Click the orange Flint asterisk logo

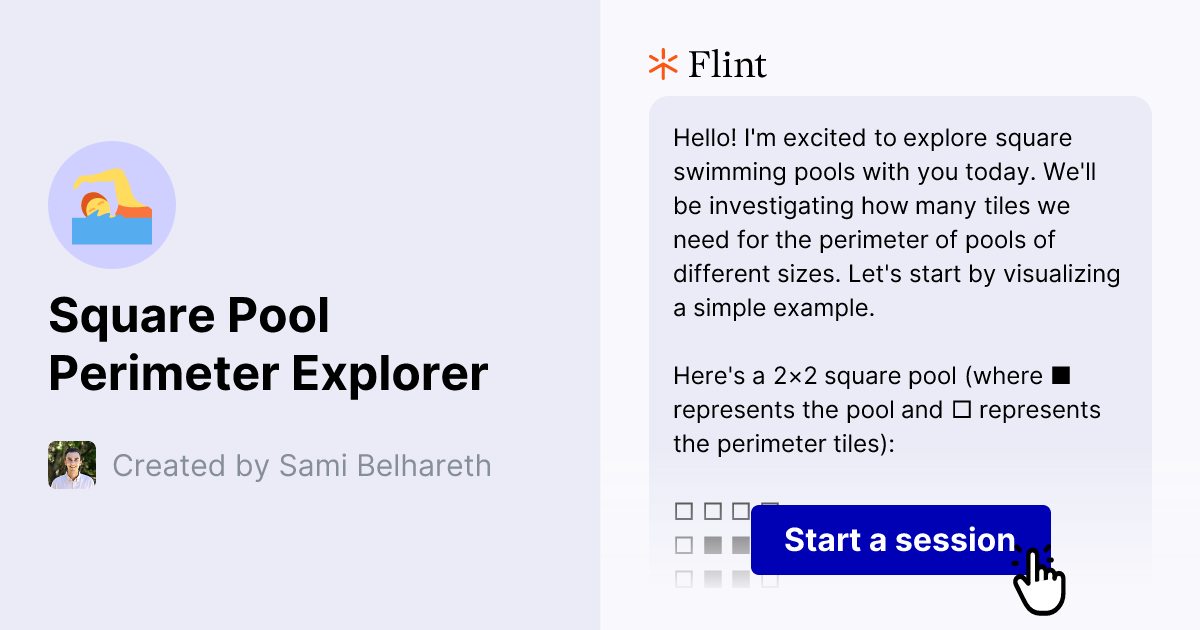661,64
